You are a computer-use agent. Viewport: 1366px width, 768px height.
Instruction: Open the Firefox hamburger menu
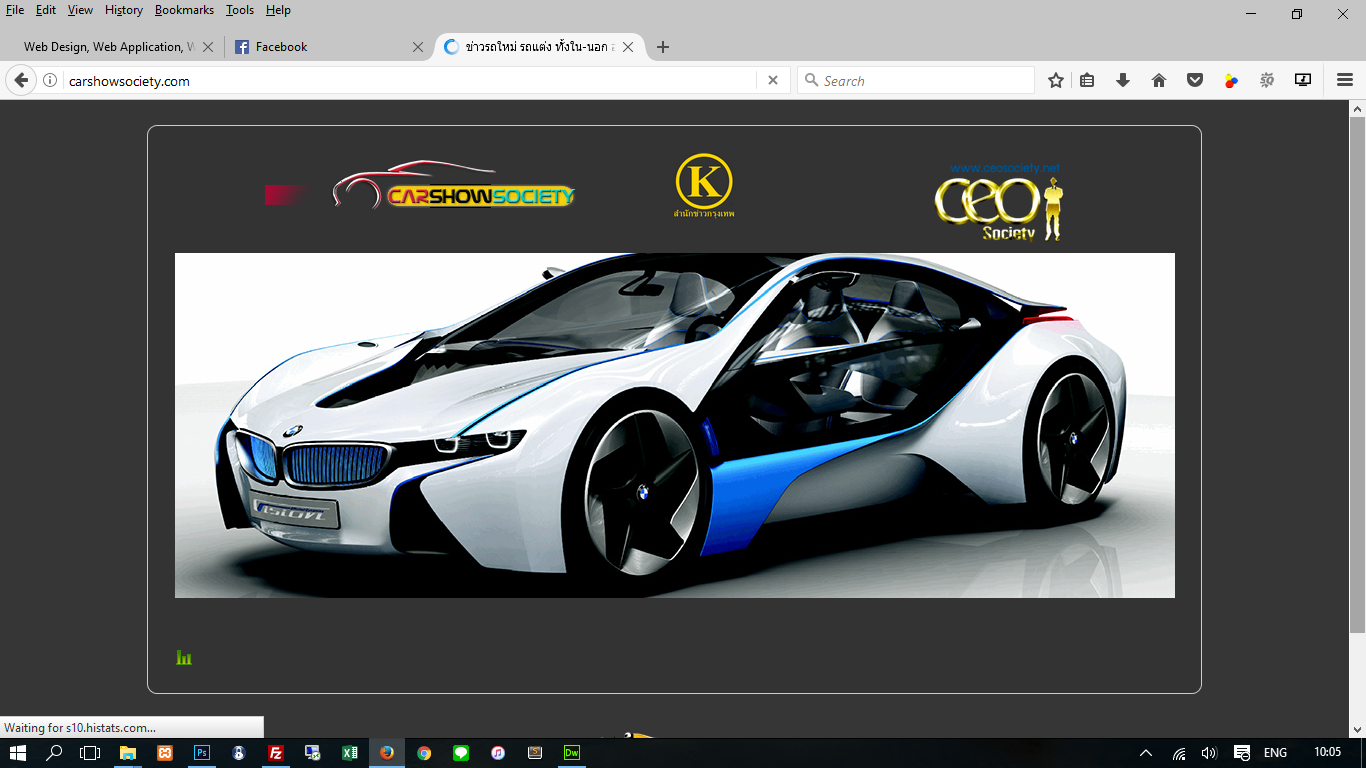1345,81
